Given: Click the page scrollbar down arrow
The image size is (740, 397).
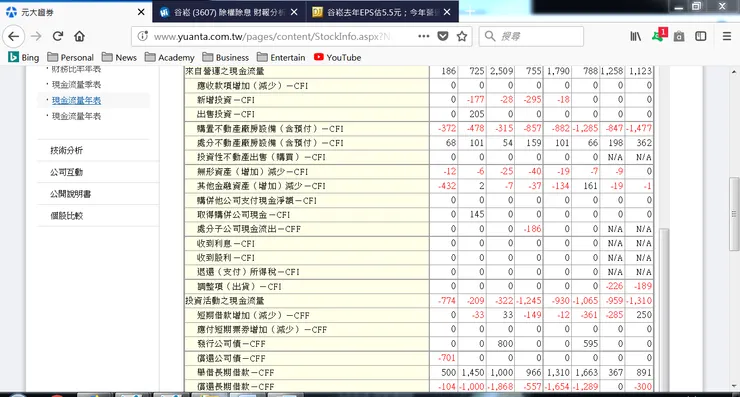Looking at the screenshot, I should pyautogui.click(x=734, y=386).
